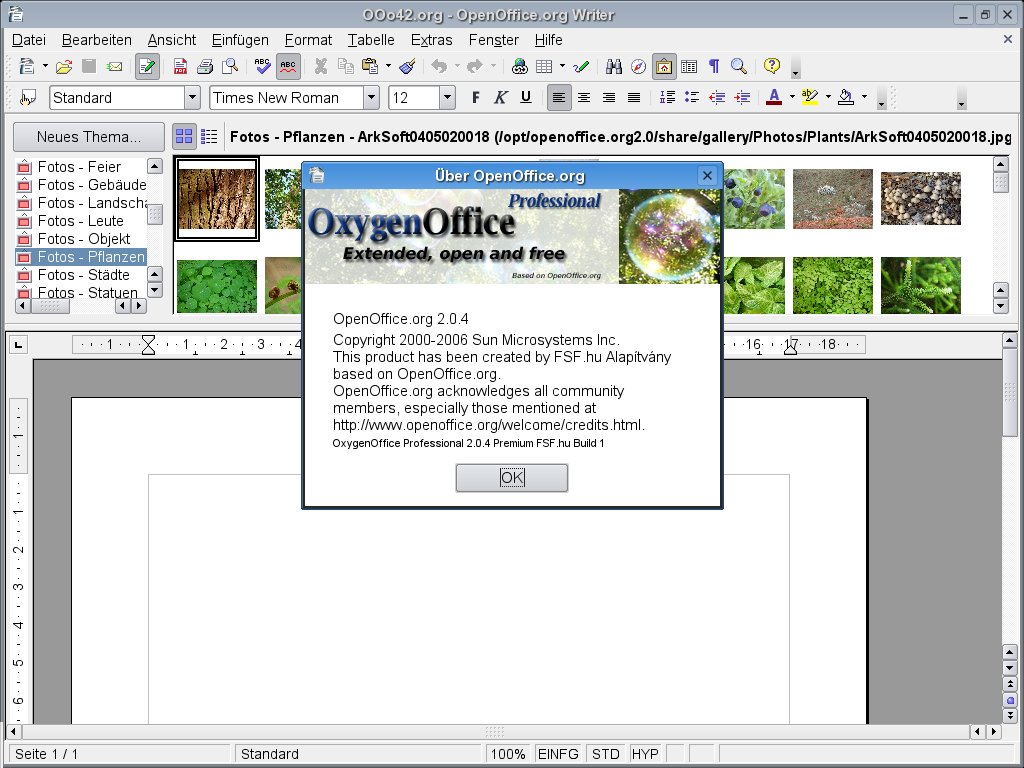
Task: Enable AutoSpellcheck
Action: click(x=290, y=67)
